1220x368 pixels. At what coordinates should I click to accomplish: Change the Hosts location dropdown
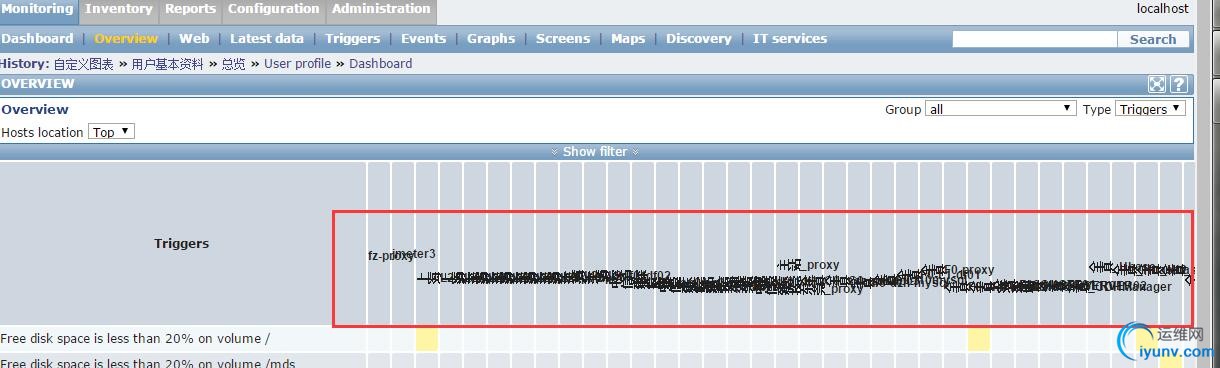coord(111,132)
